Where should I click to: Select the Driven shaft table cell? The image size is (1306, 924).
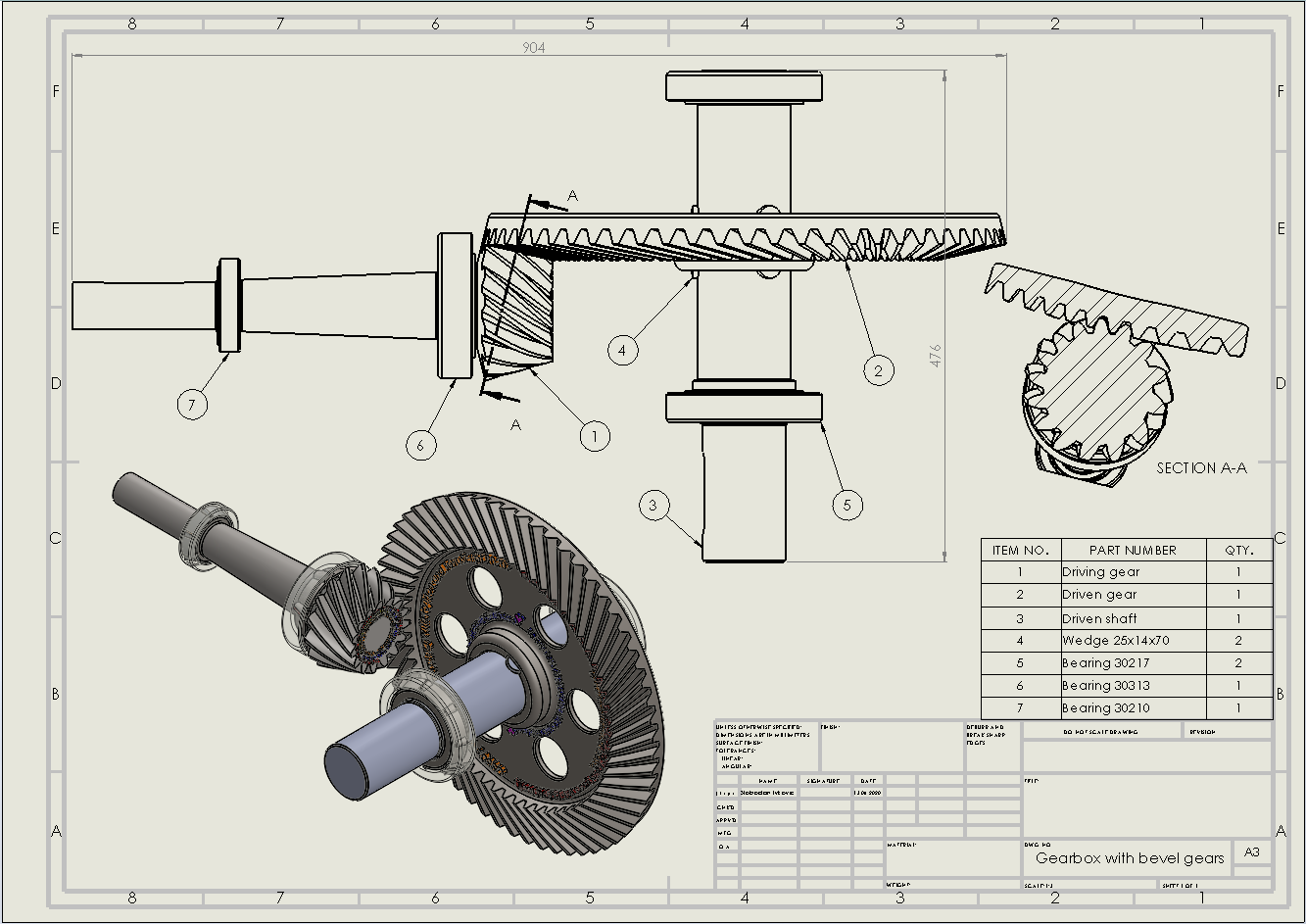click(1133, 618)
